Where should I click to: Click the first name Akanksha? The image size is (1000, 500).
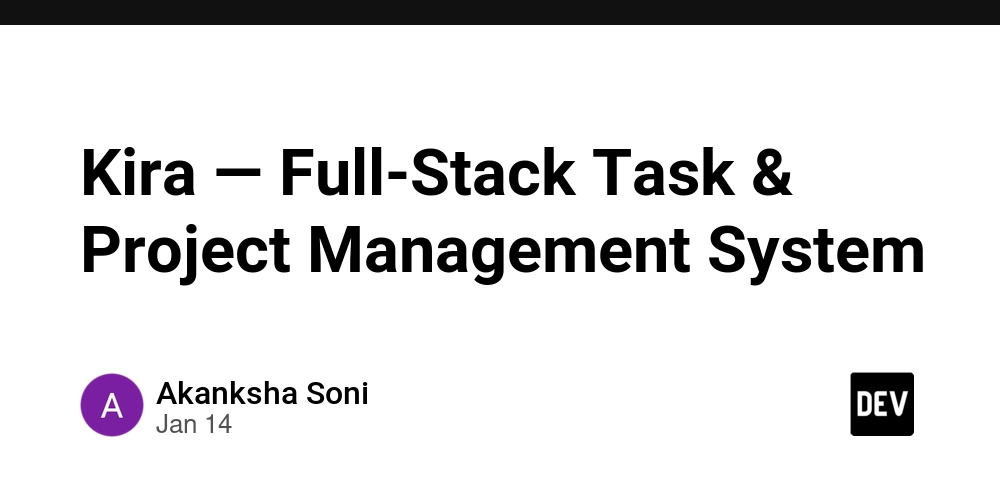point(226,393)
